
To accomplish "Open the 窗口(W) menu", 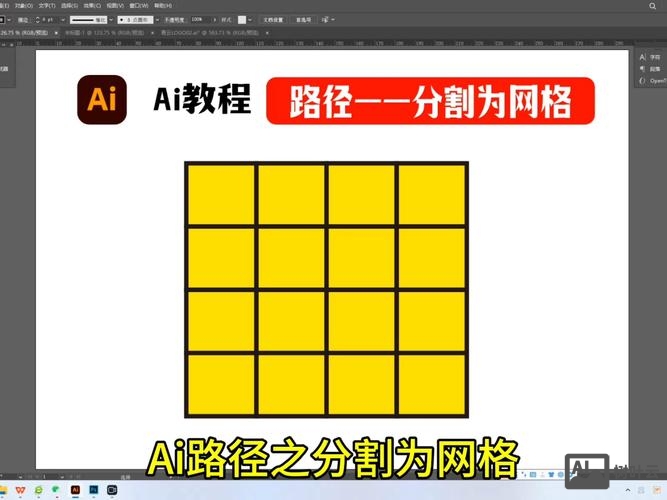I will pos(139,6).
